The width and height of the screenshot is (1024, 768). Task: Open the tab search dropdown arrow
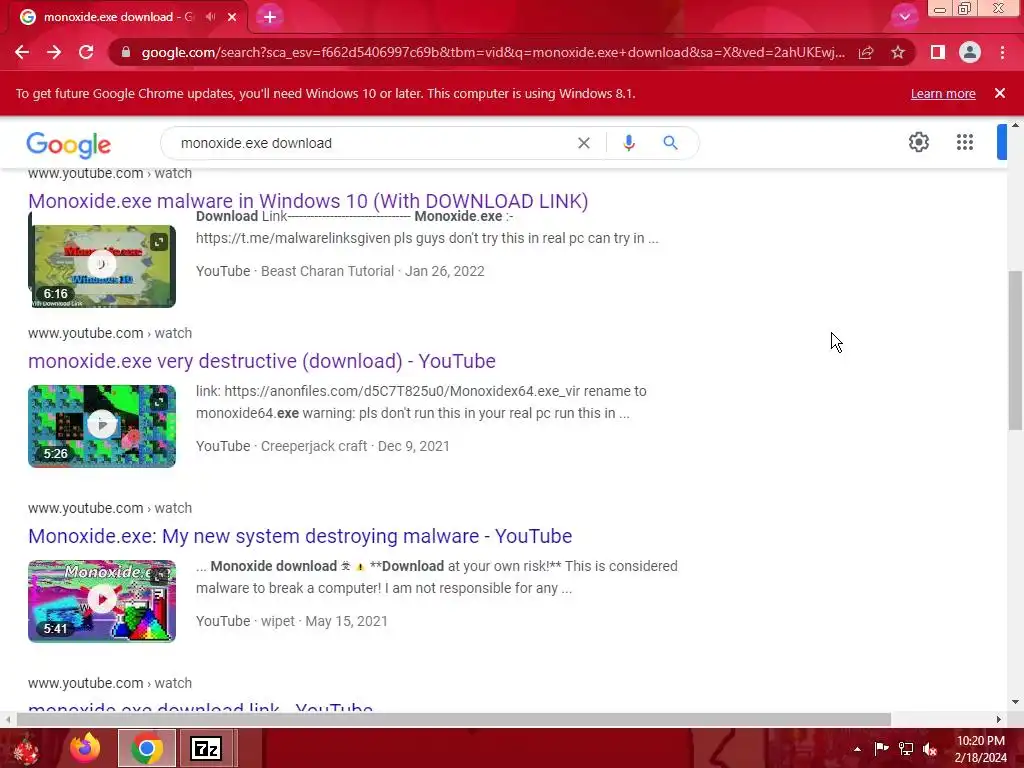tap(904, 17)
